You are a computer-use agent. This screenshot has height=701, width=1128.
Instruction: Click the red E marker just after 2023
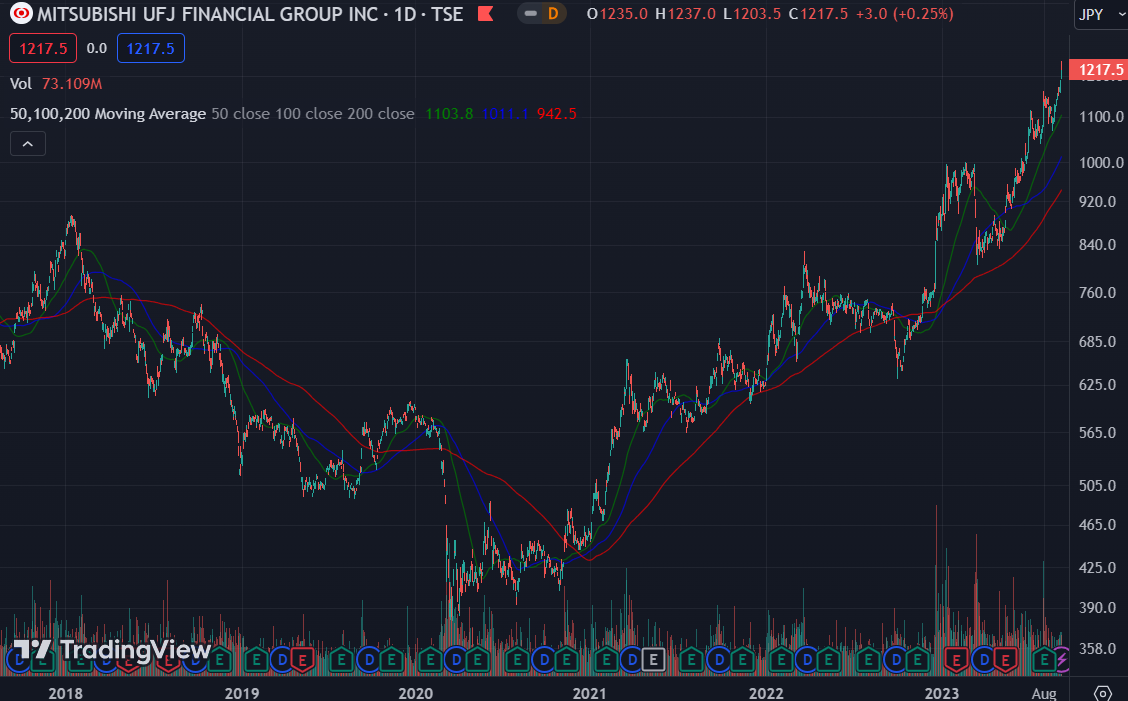pos(956,659)
